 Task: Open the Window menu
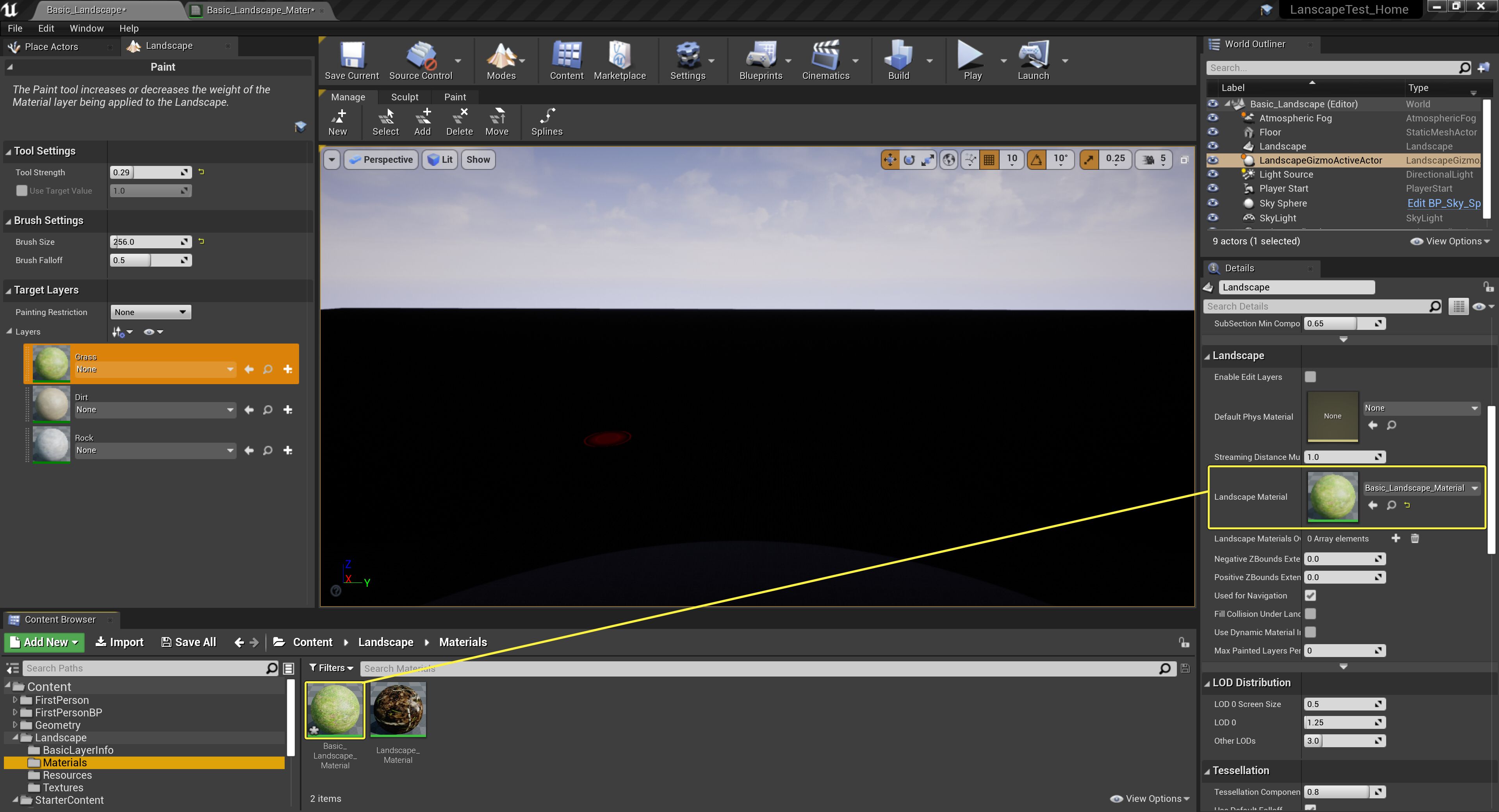[87, 28]
